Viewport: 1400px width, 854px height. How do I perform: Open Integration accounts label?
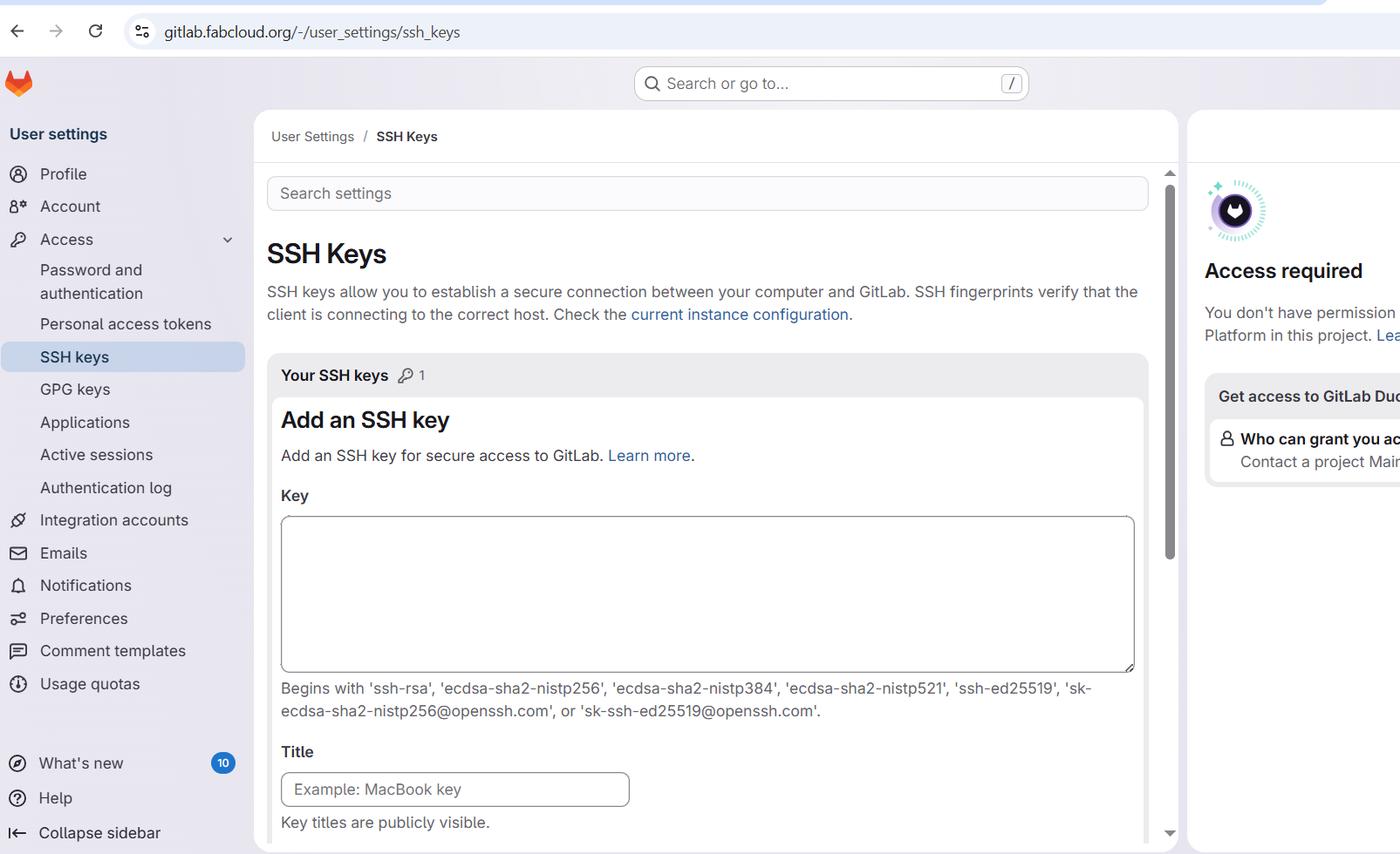click(114, 520)
